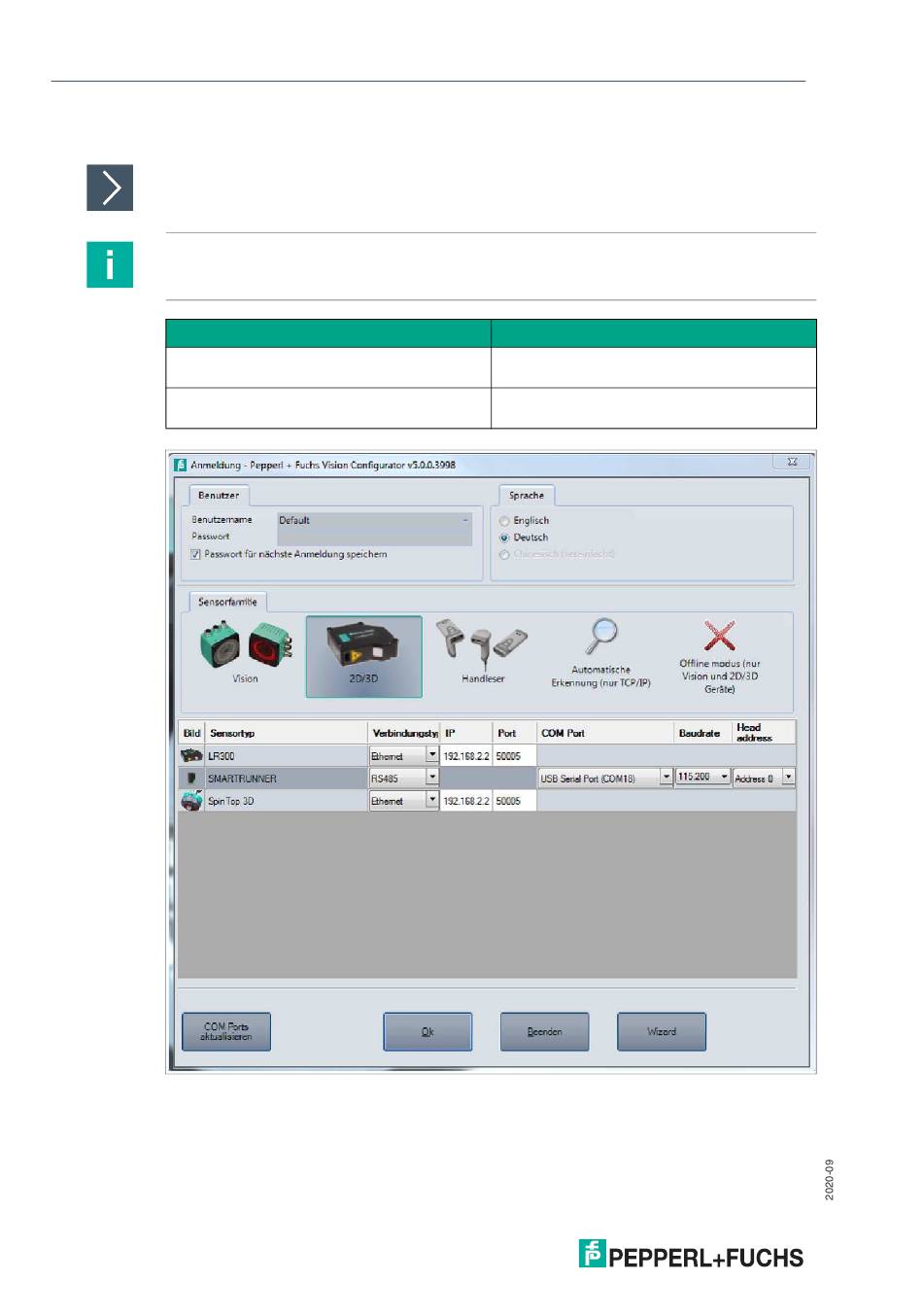
Task: Click the Baudrate column header
Action: pyautogui.click(x=702, y=733)
